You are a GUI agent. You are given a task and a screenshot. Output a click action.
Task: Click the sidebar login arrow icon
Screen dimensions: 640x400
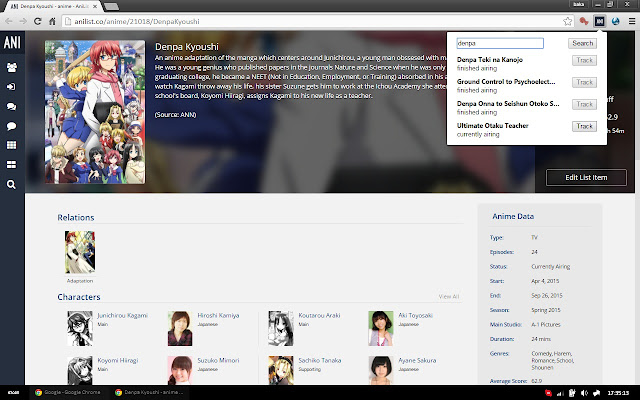pyautogui.click(x=11, y=87)
